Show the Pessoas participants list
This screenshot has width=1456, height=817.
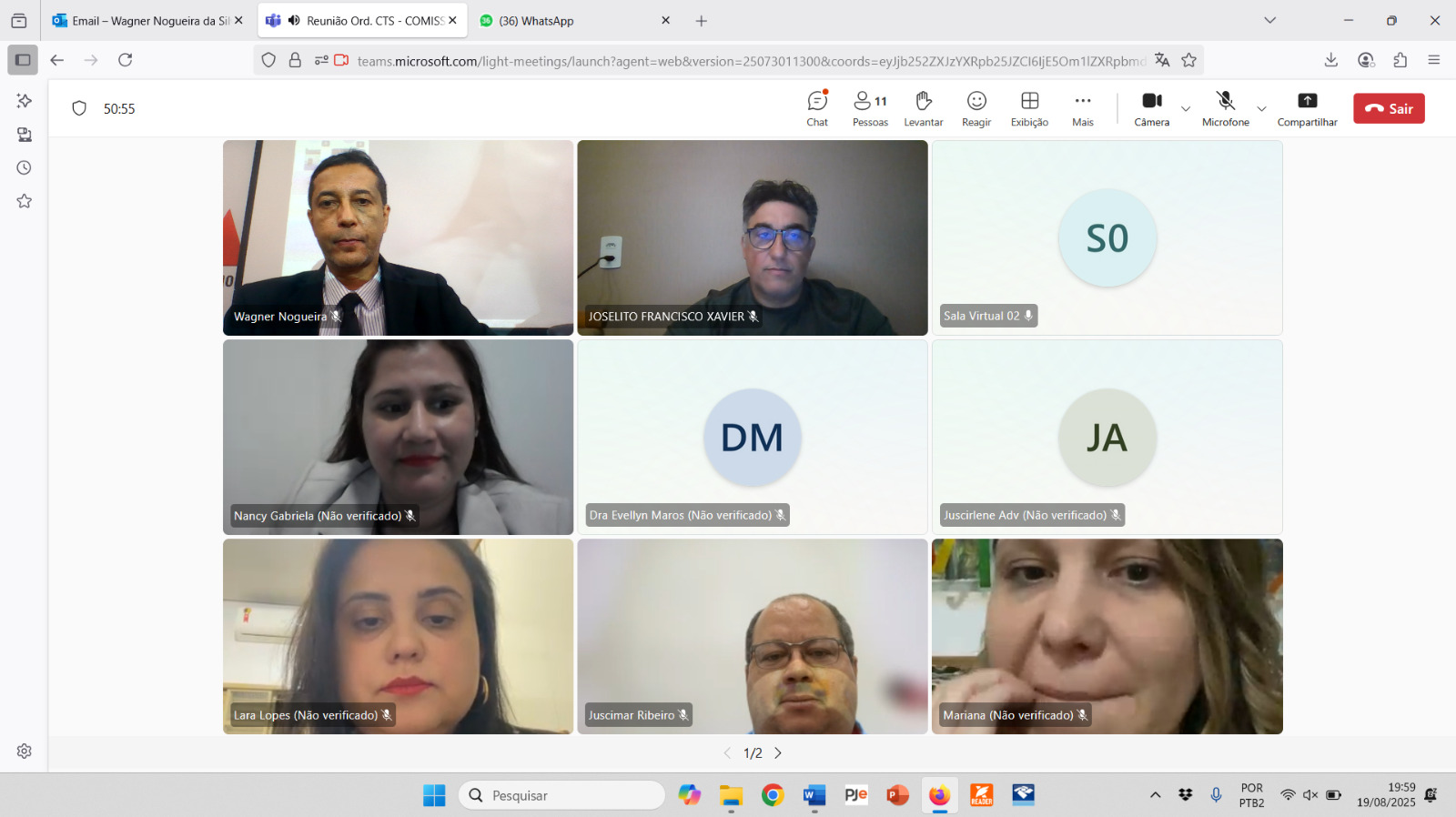[870, 108]
